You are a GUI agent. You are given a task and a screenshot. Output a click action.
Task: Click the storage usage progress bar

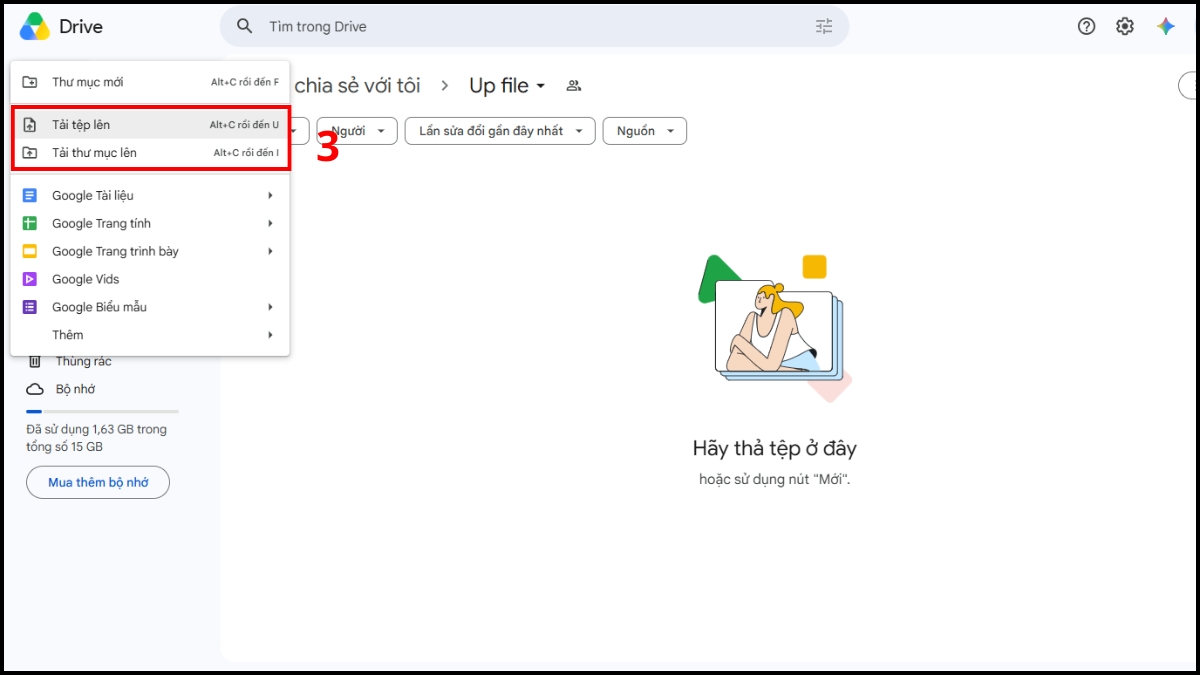102,411
